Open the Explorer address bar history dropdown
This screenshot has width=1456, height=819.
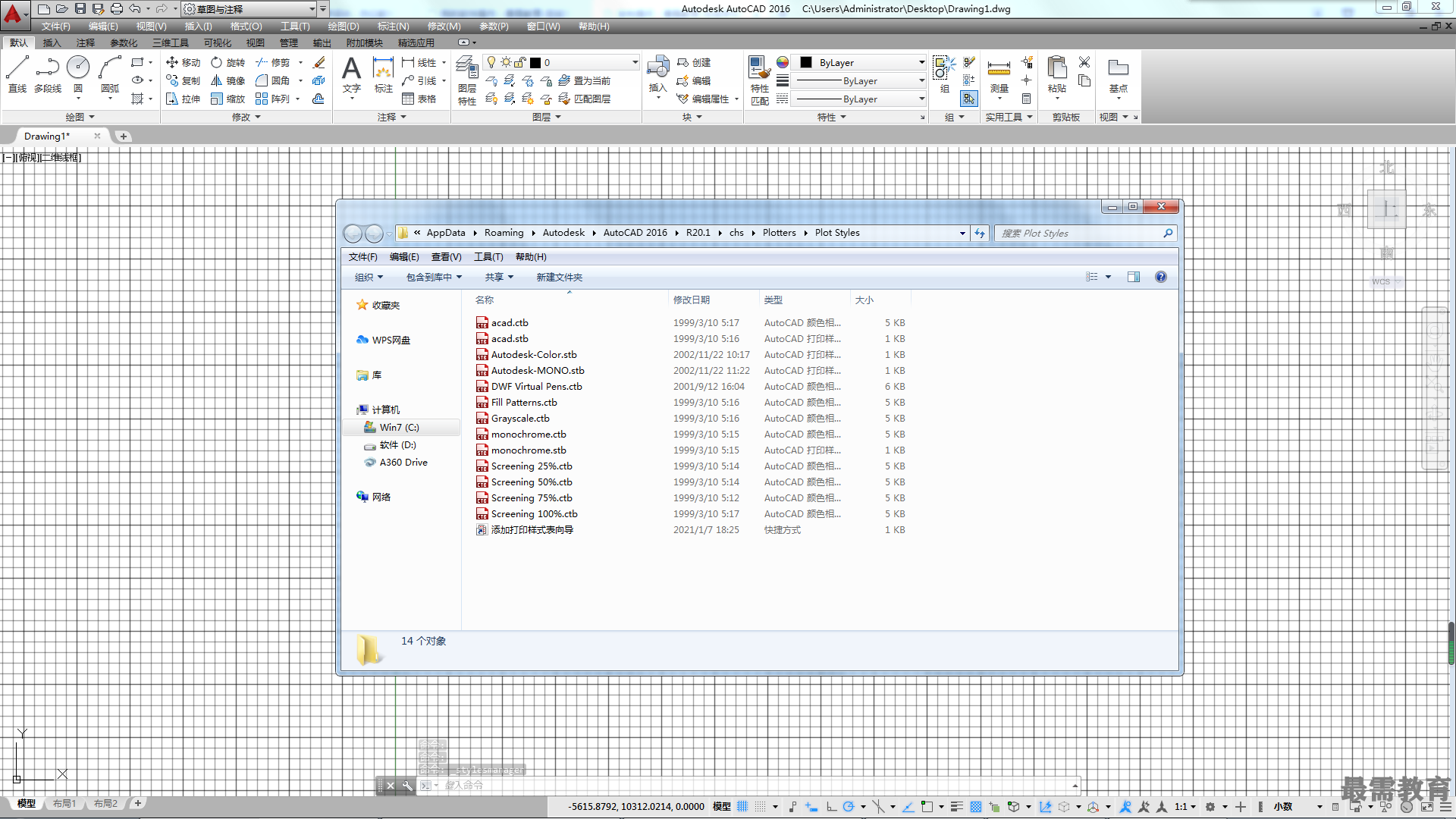[x=962, y=233]
